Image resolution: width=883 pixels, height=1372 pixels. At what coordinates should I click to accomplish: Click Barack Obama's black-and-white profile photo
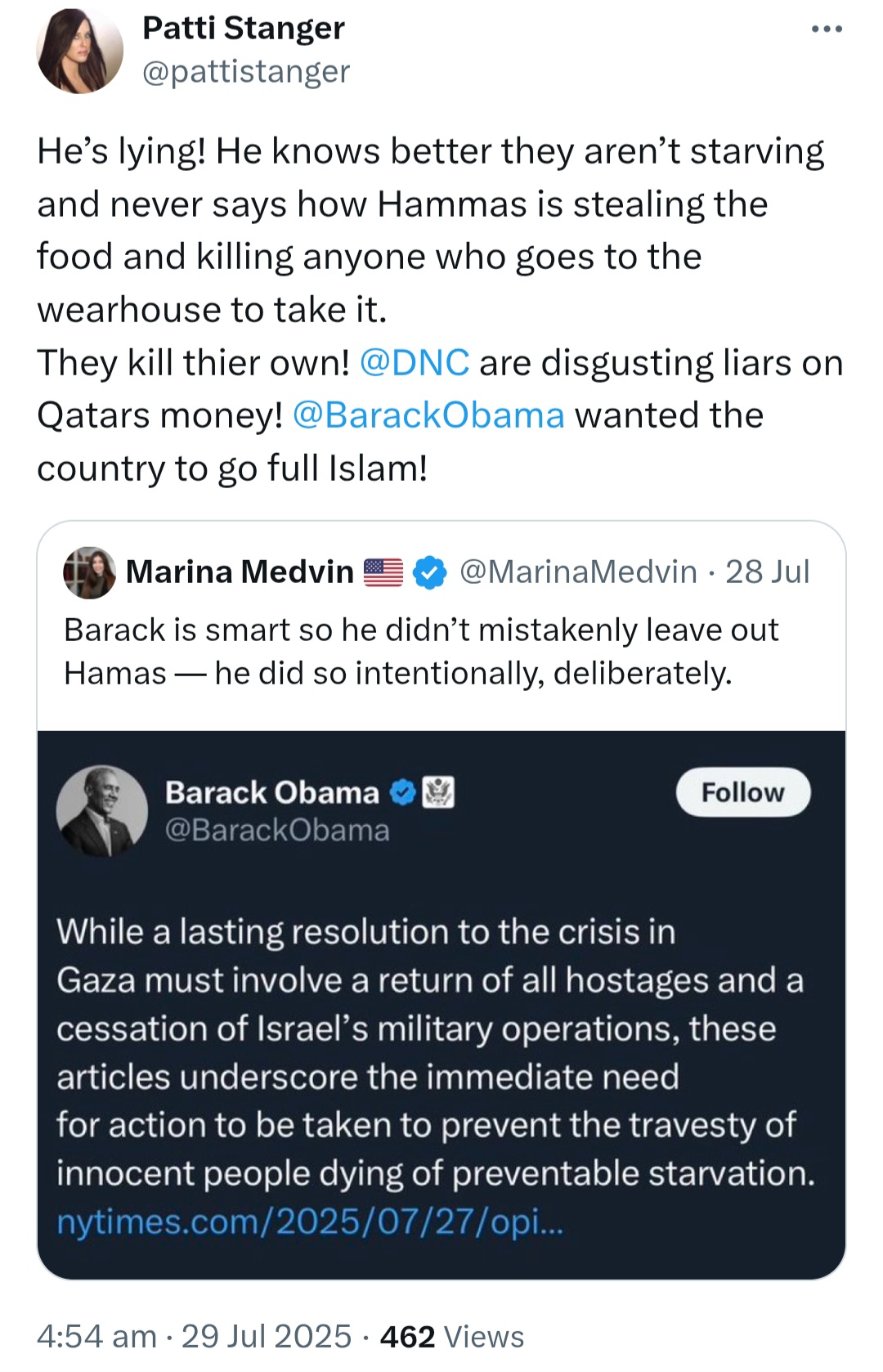101,811
